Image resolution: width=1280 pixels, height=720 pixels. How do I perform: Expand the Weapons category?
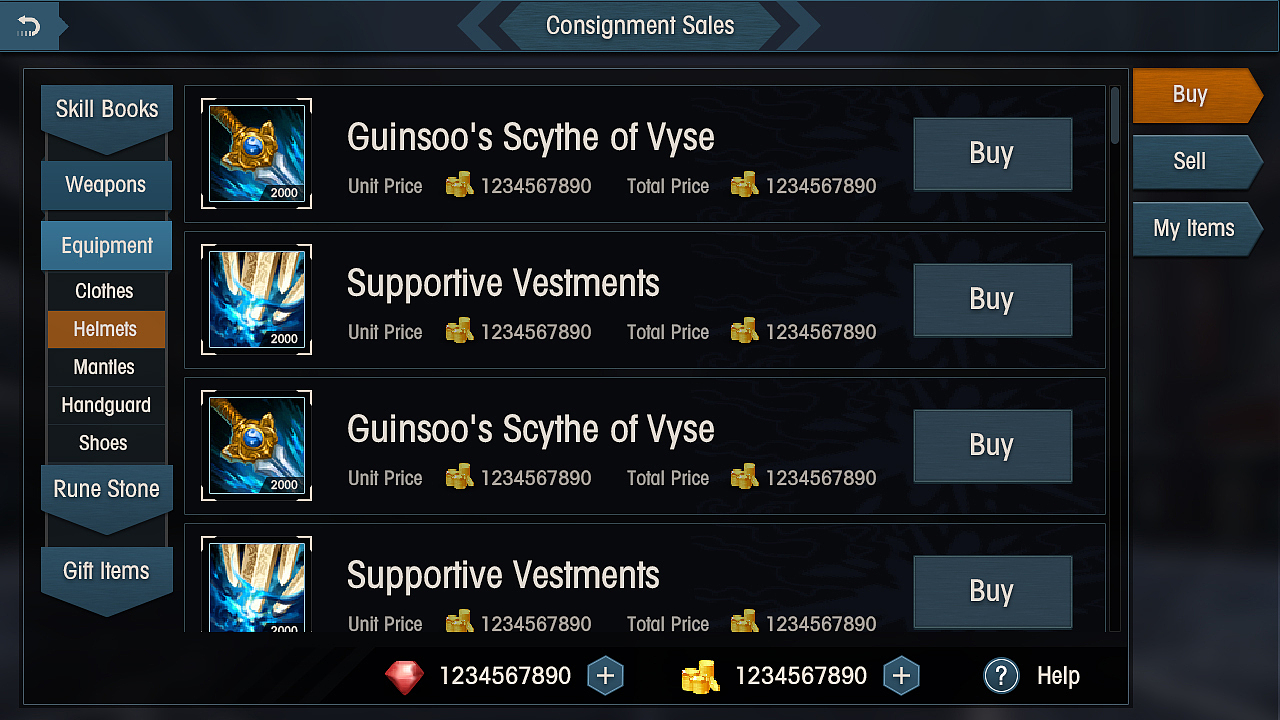pos(106,185)
